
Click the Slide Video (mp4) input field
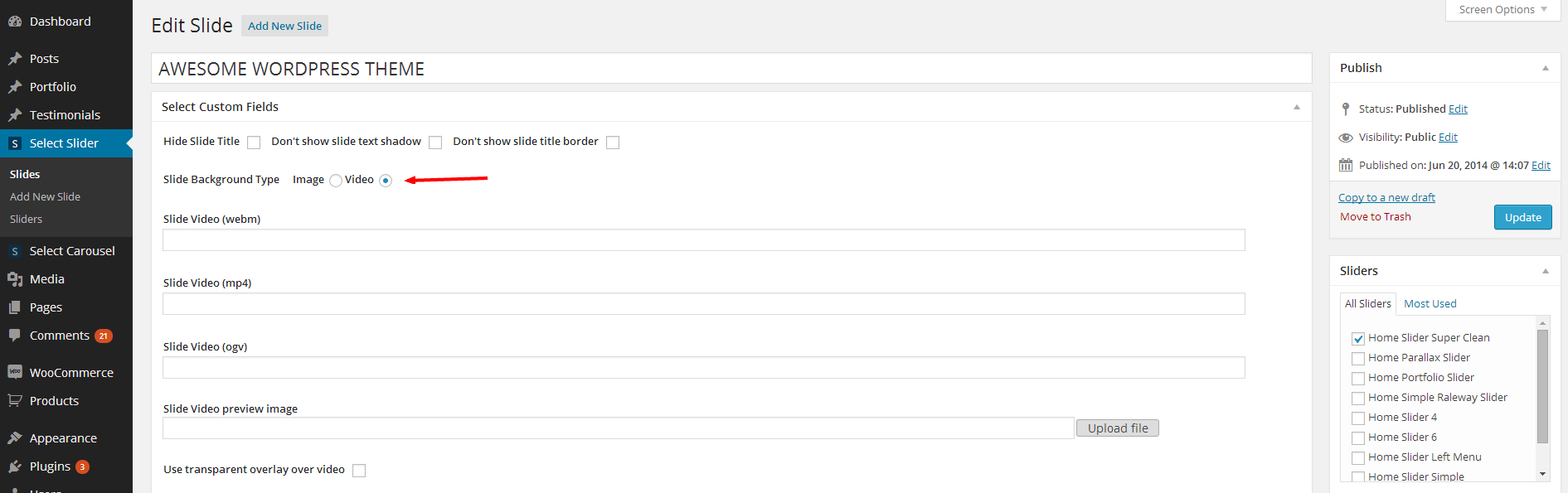703,304
